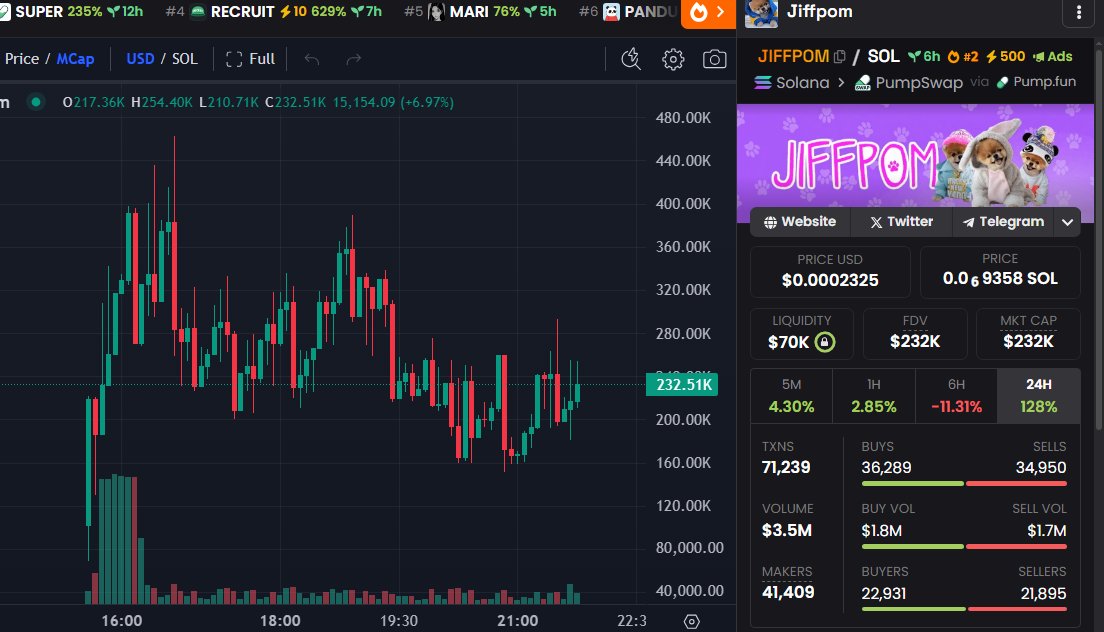Click the TXNS value 71,239

[x=786, y=467]
